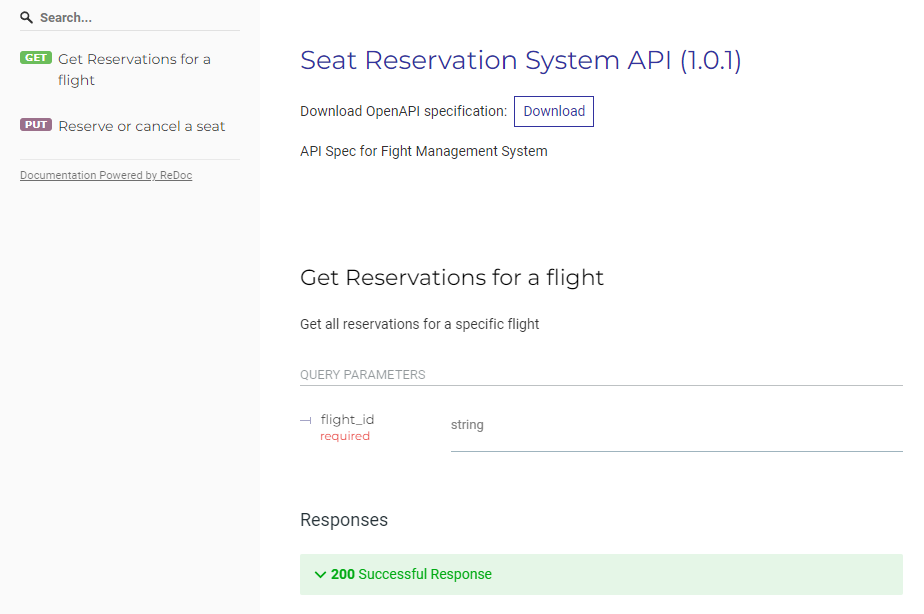The width and height of the screenshot is (924, 614).
Task: Click 'Get all reservations for a specific flight' text
Action: [x=420, y=324]
